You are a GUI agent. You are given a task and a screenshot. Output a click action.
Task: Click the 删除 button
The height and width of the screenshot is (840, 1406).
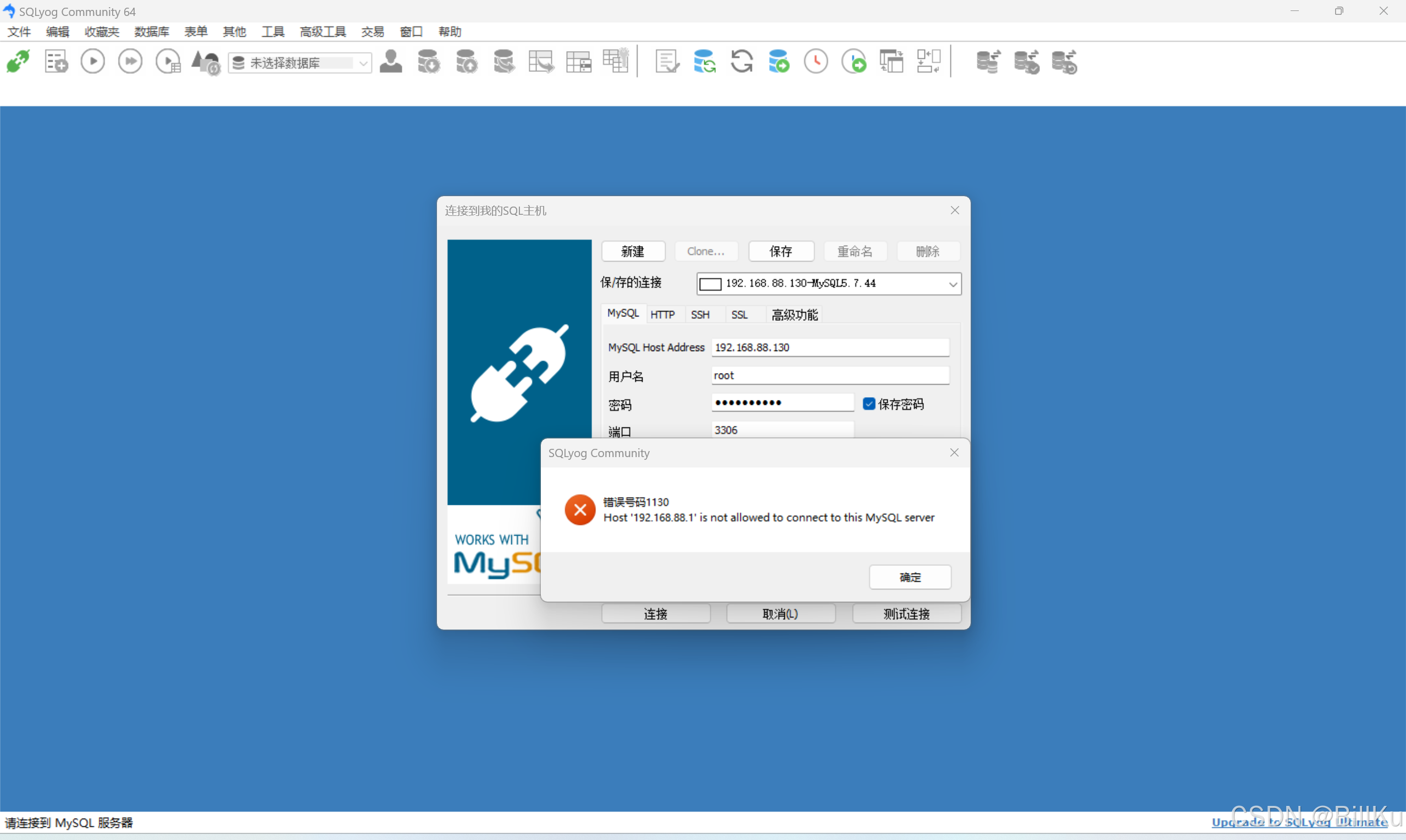pos(928,251)
